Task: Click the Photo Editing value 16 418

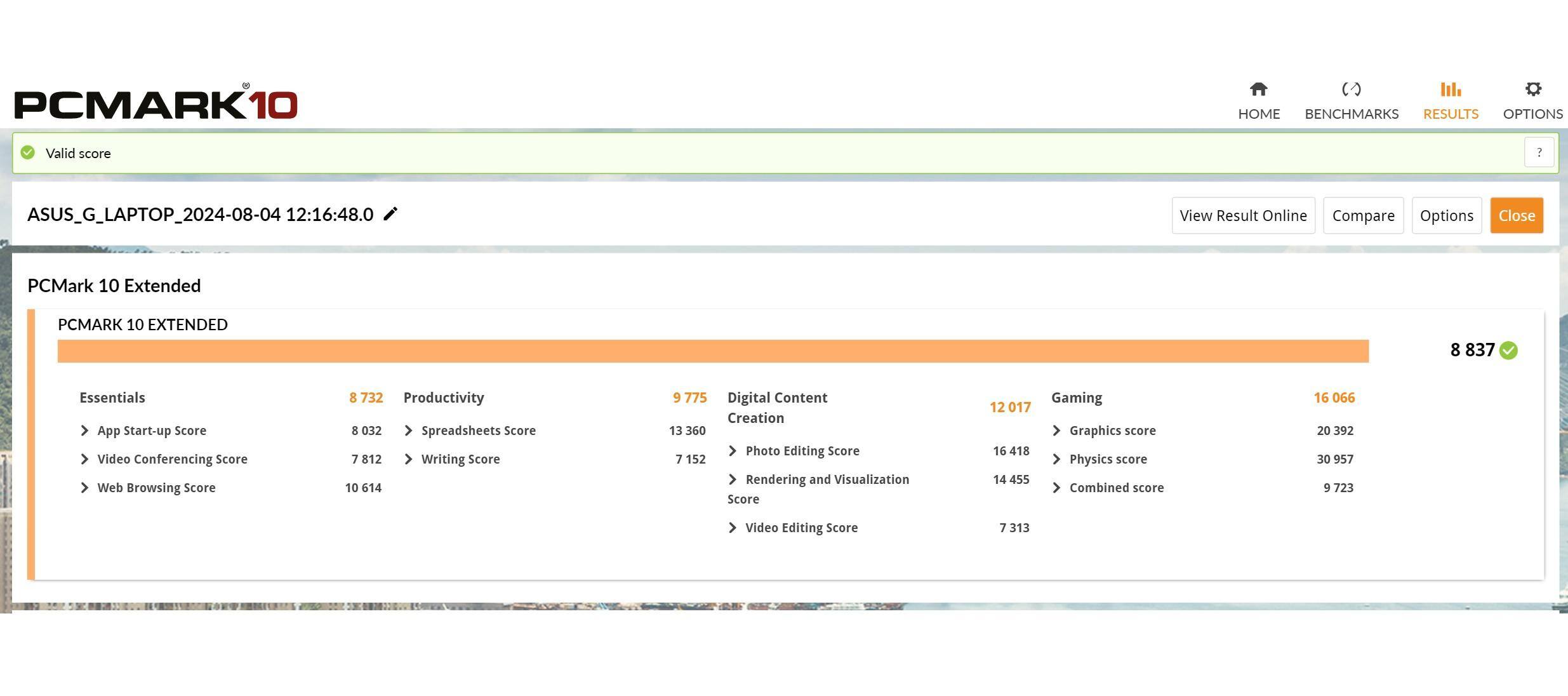Action: tap(1011, 451)
